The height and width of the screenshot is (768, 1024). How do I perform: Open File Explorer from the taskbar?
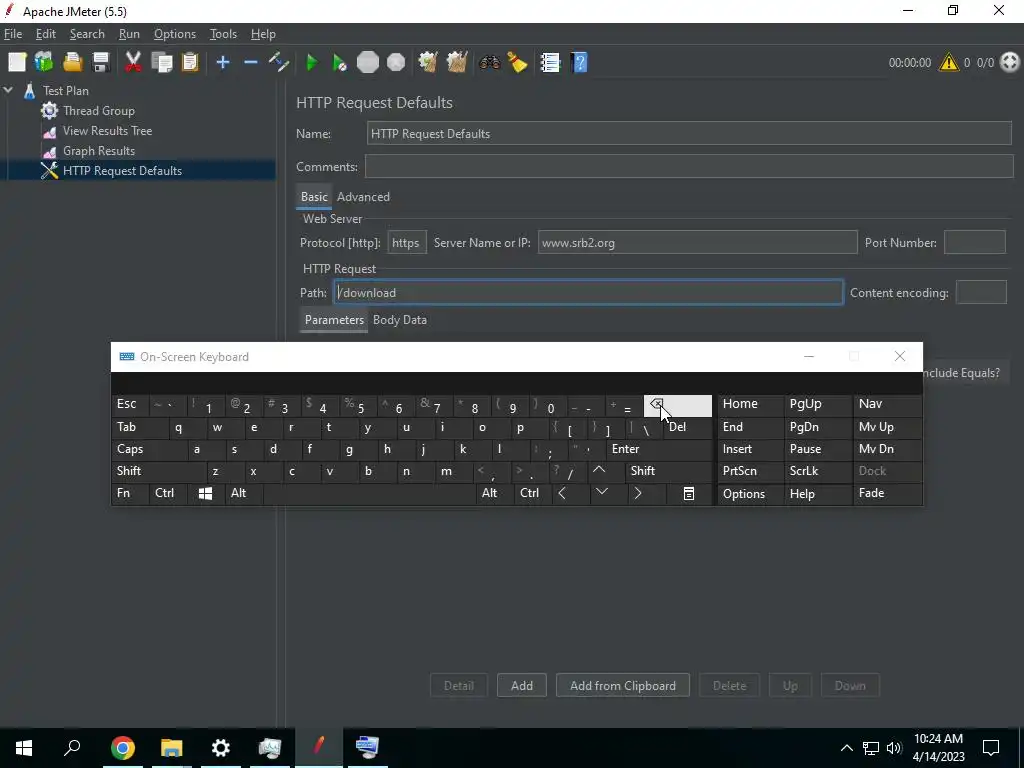click(x=172, y=748)
